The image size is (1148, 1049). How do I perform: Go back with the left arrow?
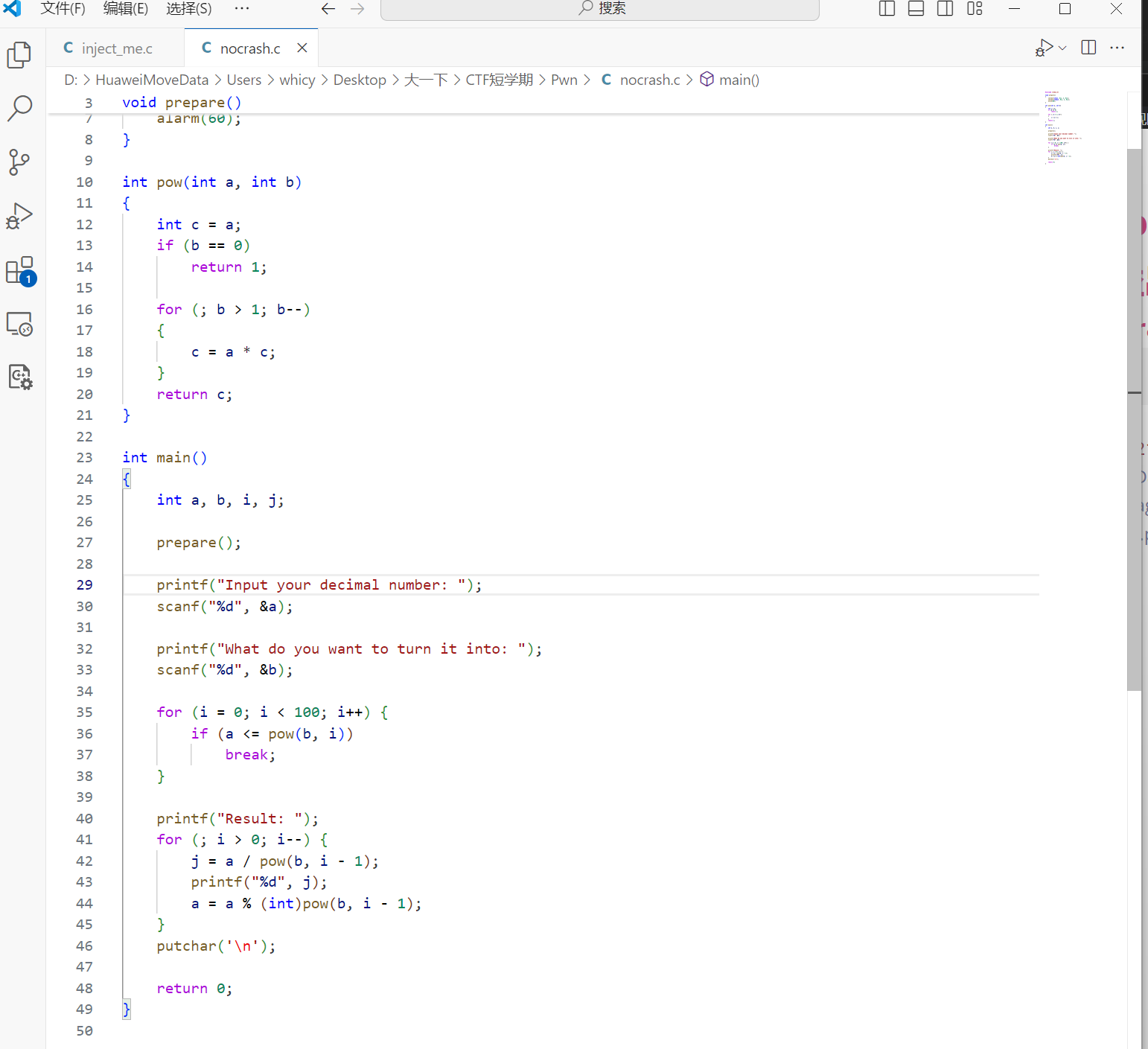tap(328, 9)
